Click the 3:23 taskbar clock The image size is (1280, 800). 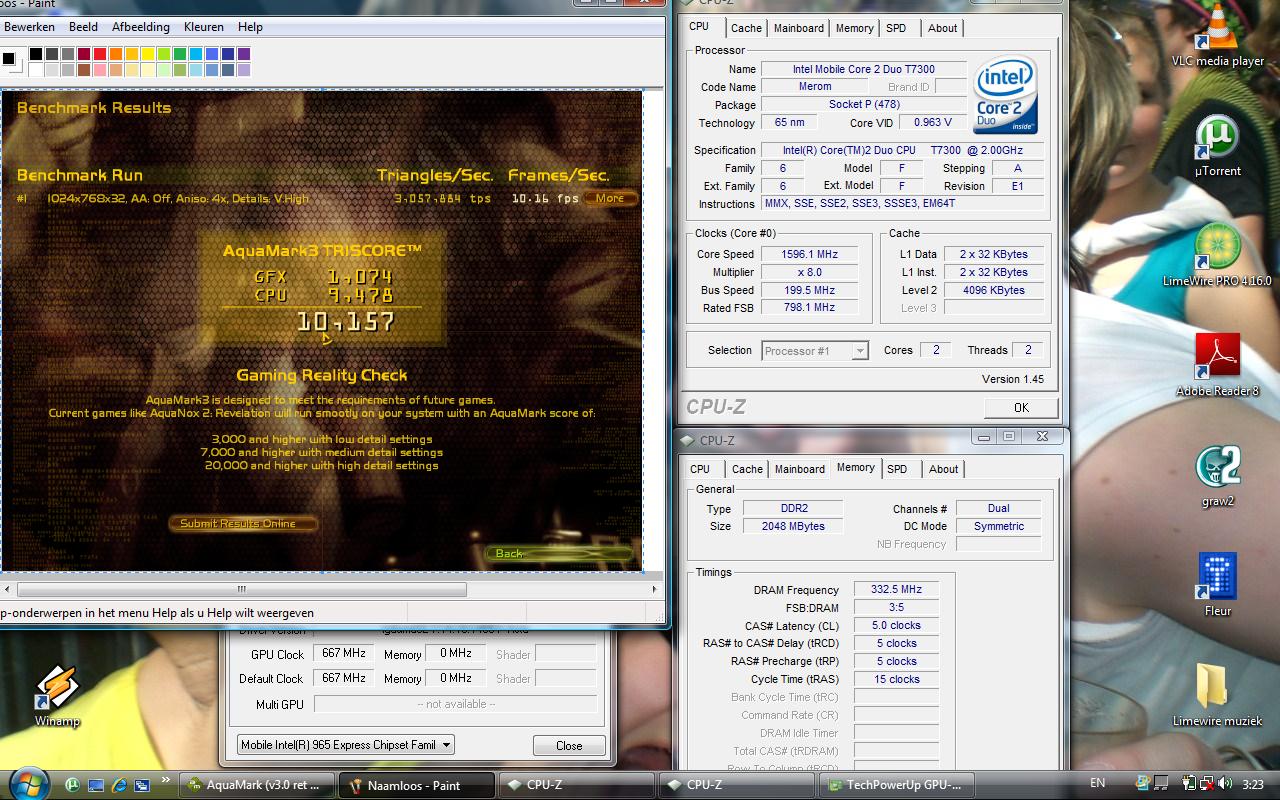point(1252,785)
